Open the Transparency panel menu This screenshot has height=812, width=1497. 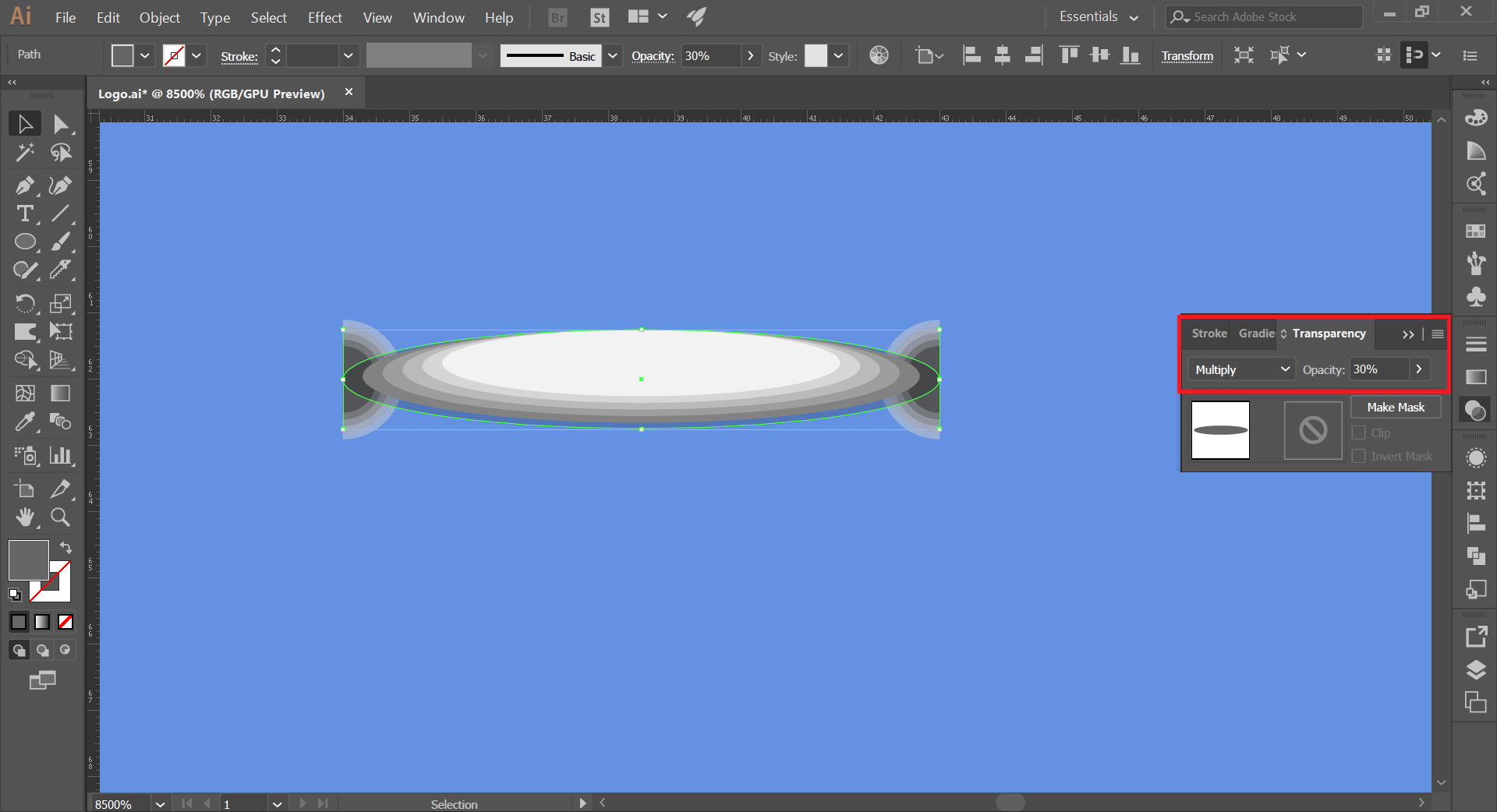[x=1438, y=334]
